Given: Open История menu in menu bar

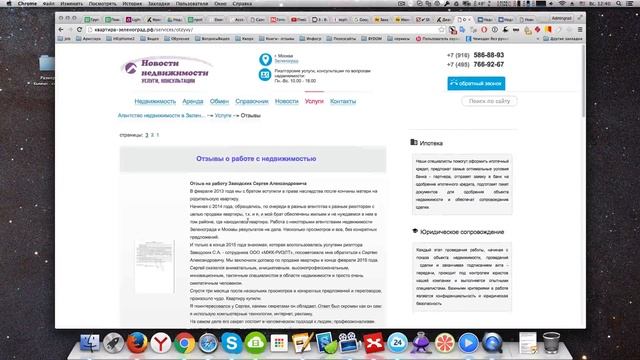Looking at the screenshot, I should [x=132, y=4].
